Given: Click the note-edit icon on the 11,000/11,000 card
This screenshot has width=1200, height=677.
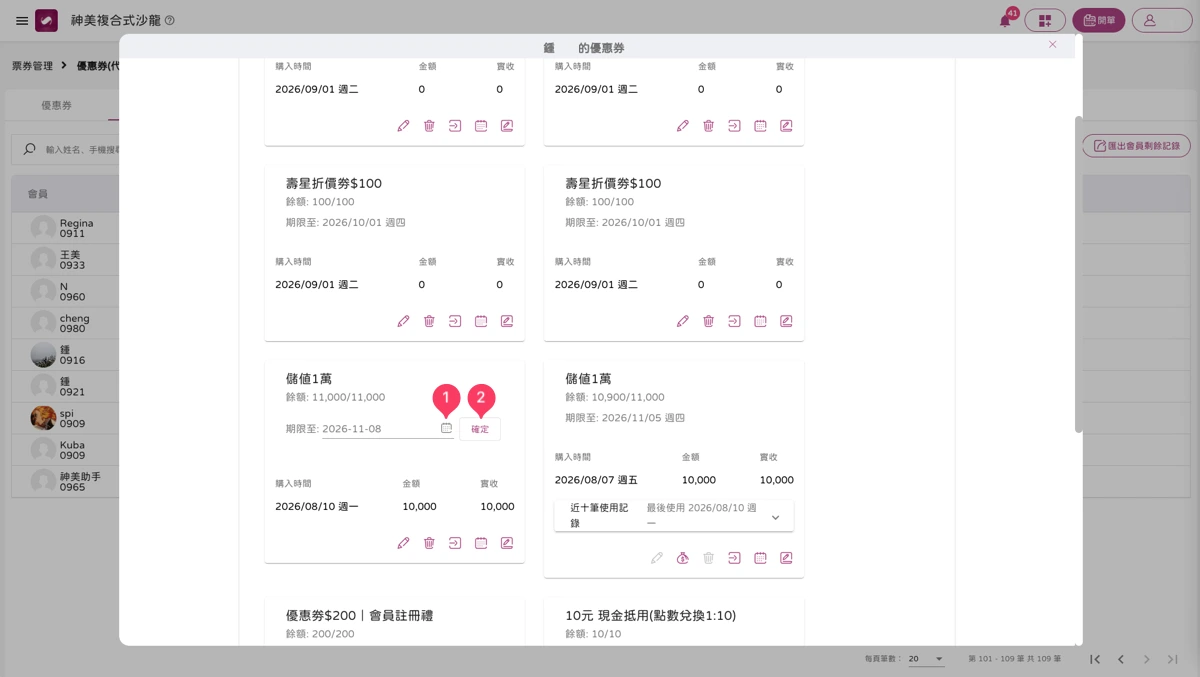Looking at the screenshot, I should [507, 543].
